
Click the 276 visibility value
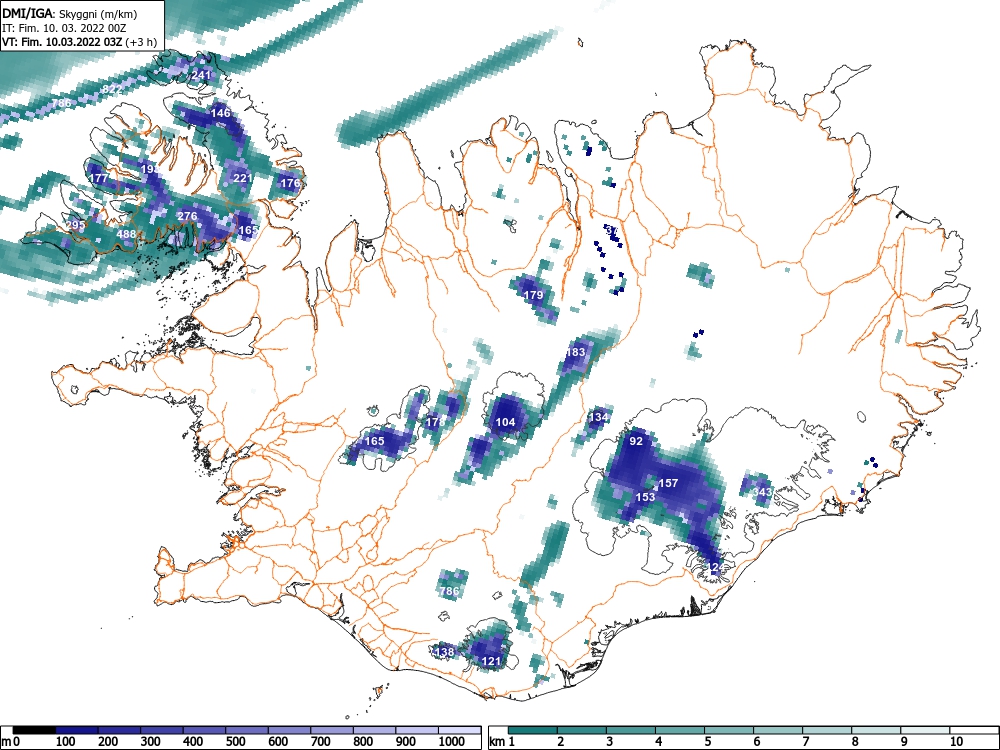pyautogui.click(x=187, y=216)
